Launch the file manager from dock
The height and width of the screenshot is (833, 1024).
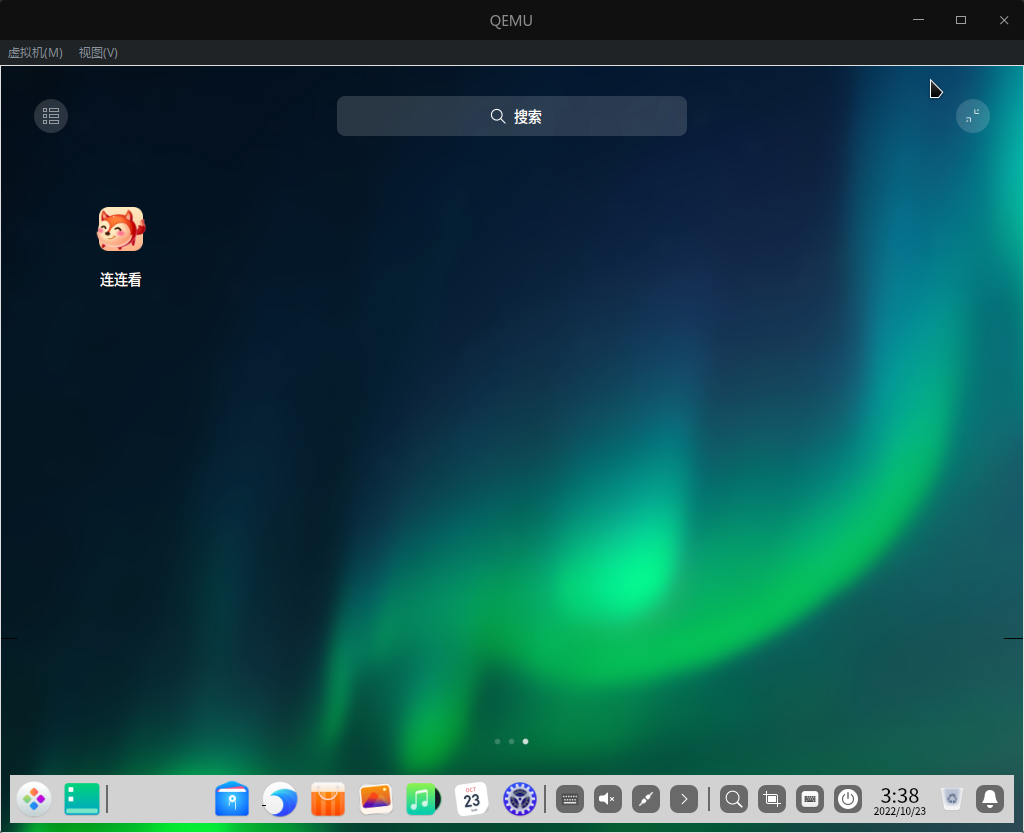tap(232, 798)
